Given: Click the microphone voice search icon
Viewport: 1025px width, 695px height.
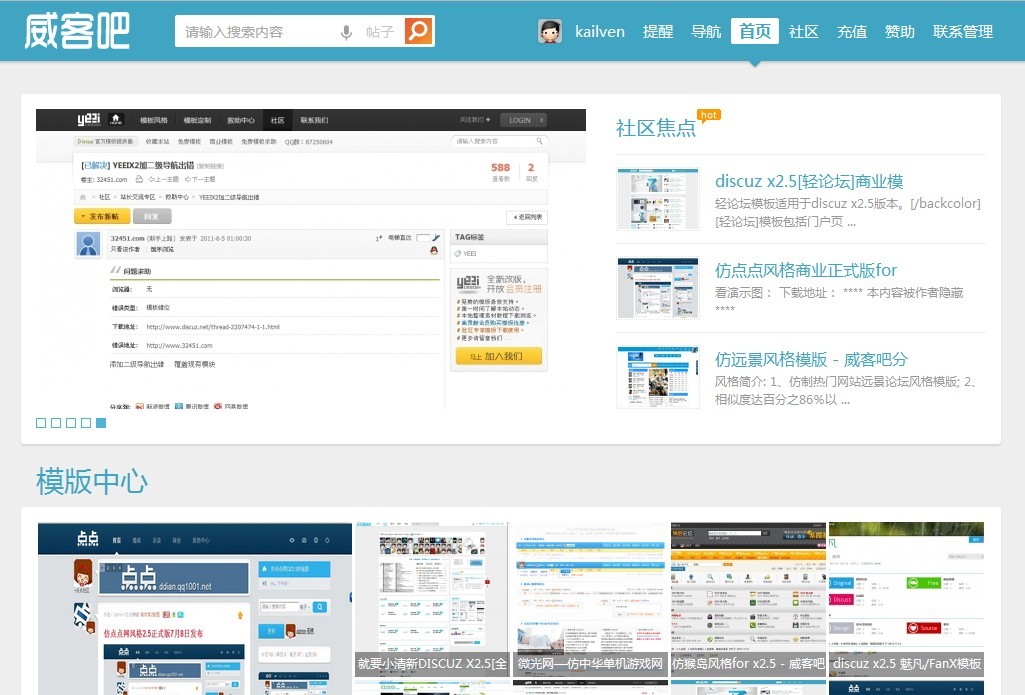Looking at the screenshot, I should [x=346, y=32].
